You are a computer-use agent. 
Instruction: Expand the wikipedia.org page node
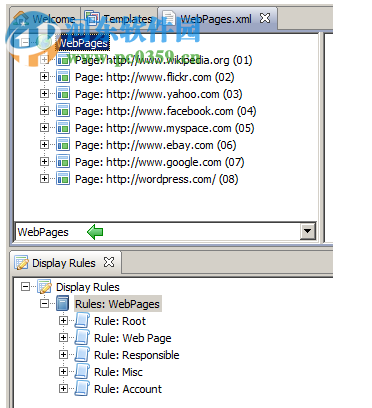(44, 60)
